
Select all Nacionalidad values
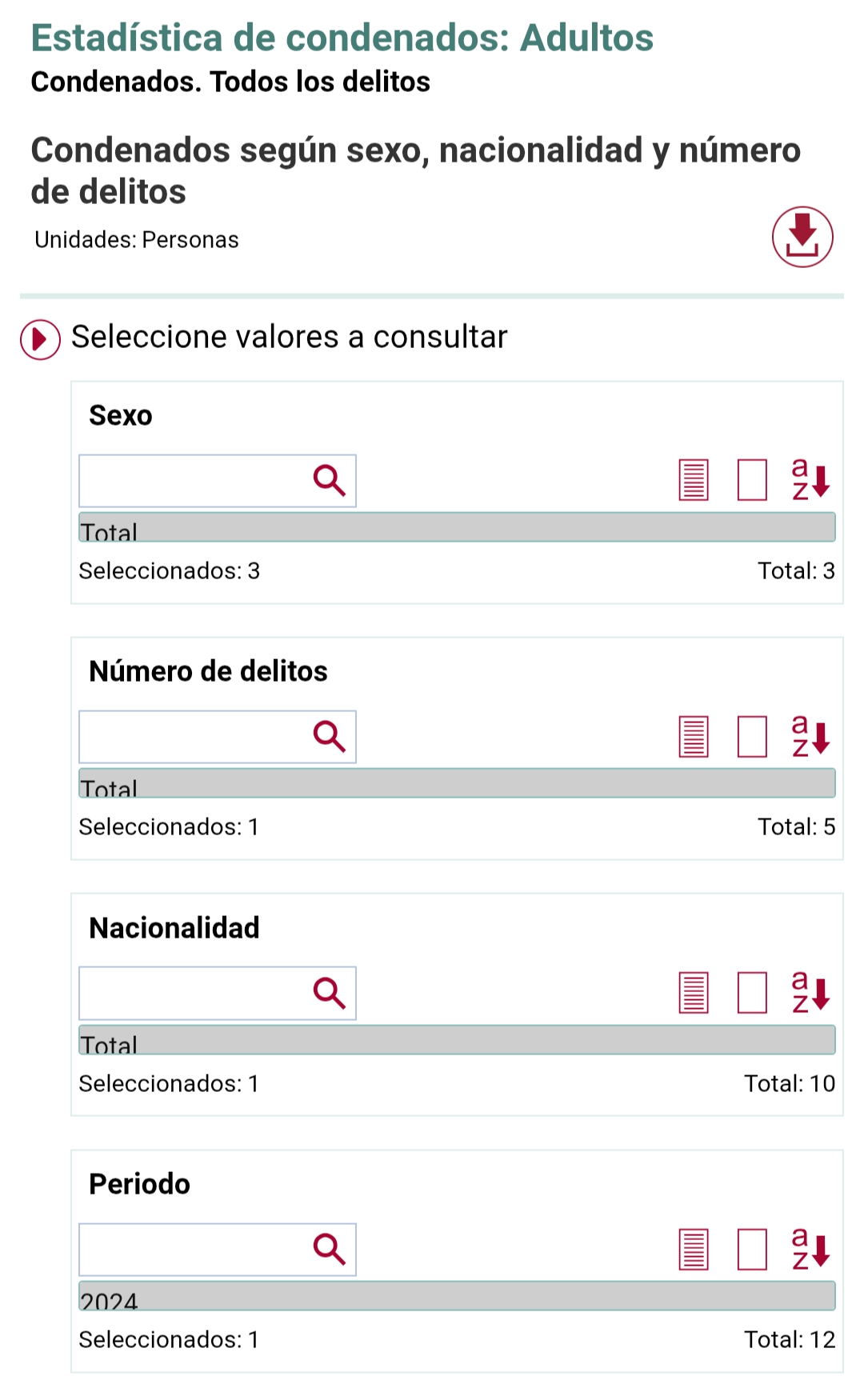(693, 993)
